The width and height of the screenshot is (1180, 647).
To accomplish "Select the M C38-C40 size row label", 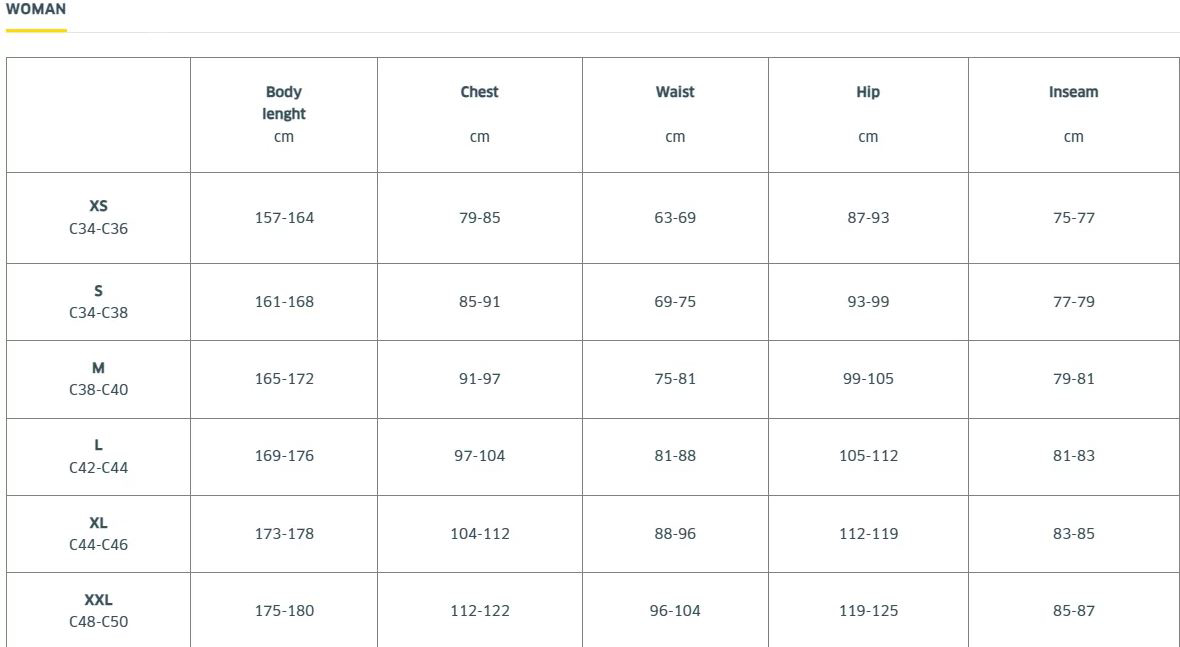I will pos(99,379).
